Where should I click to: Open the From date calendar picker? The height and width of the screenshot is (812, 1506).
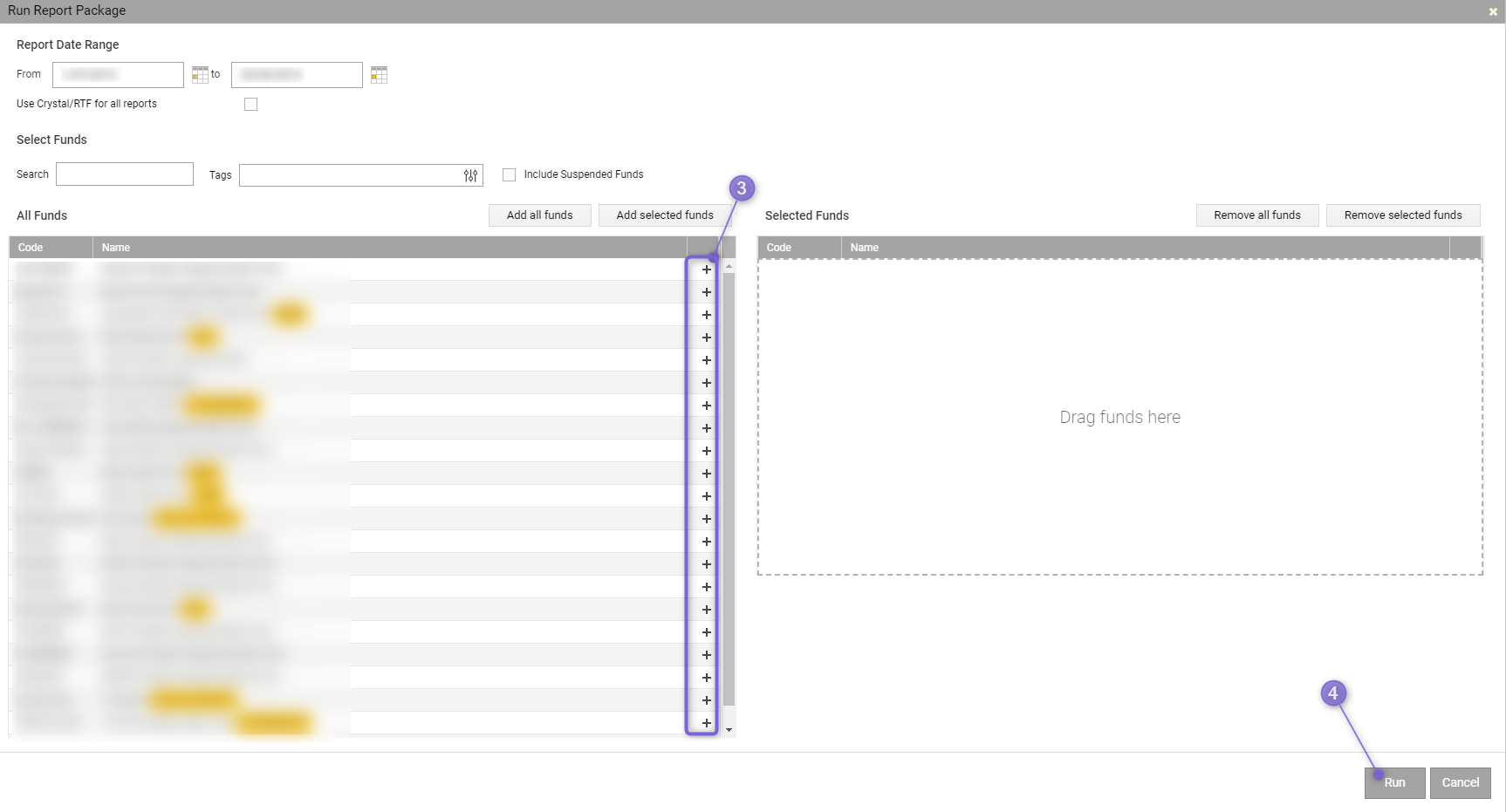200,75
